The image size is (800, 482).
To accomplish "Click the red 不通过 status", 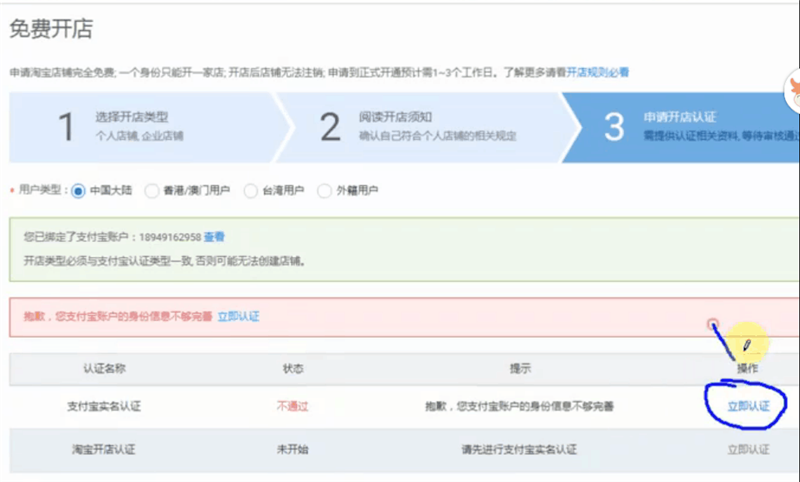I will pos(293,406).
